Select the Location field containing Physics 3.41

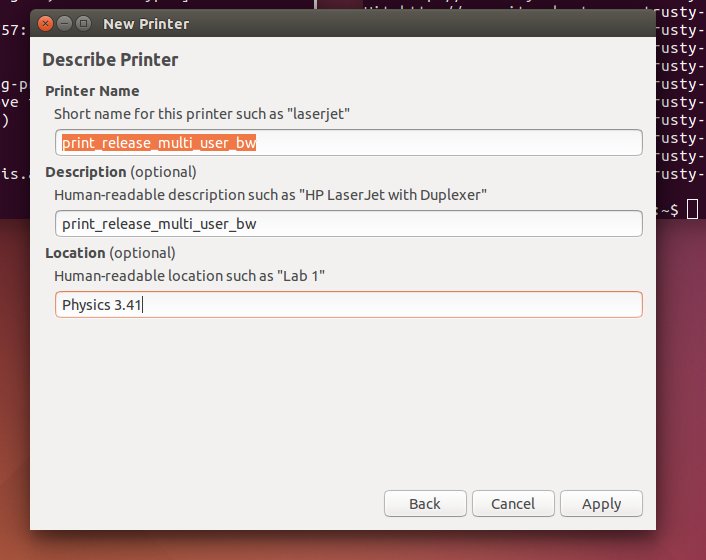[348, 305]
